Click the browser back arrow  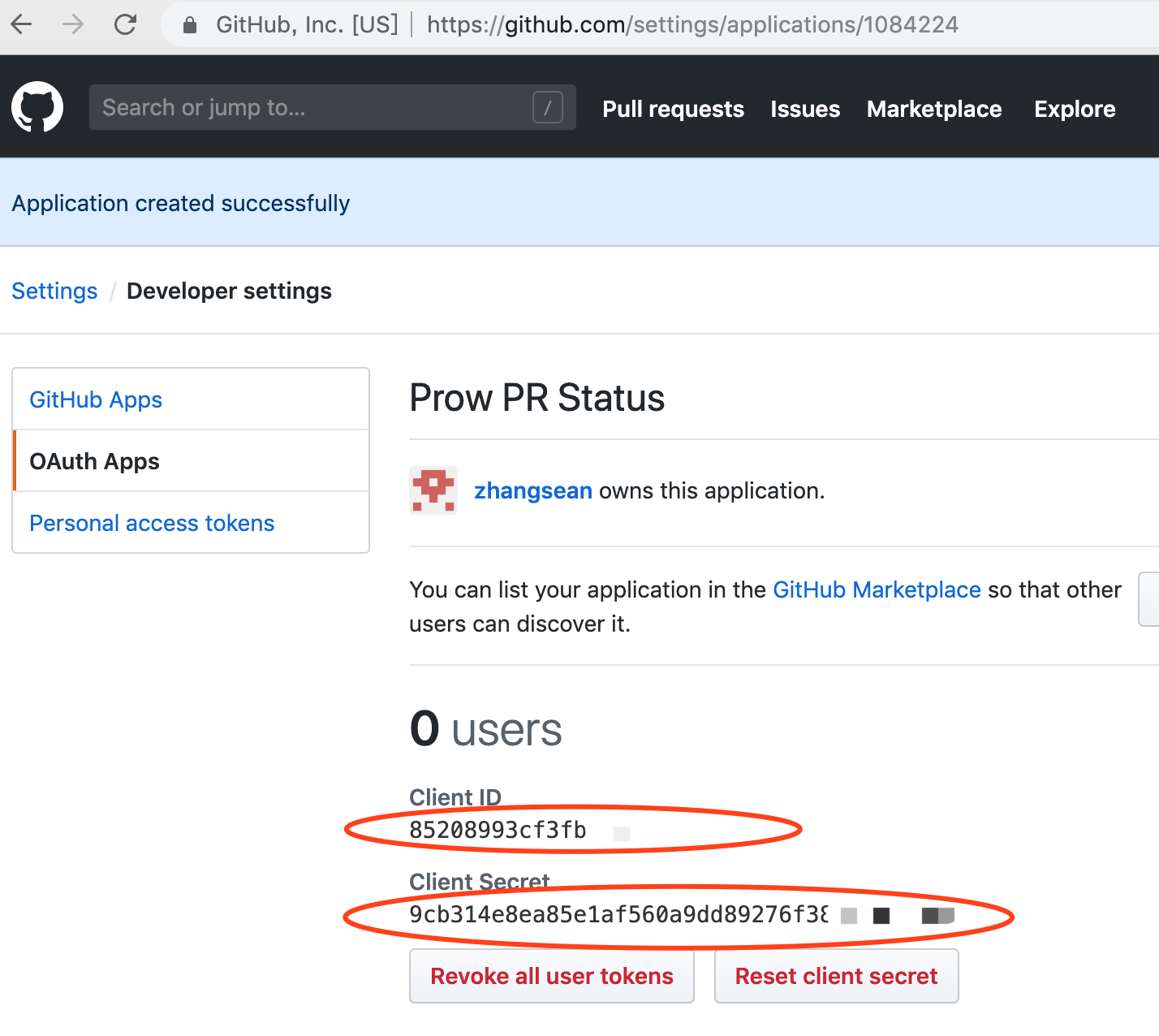tap(22, 24)
